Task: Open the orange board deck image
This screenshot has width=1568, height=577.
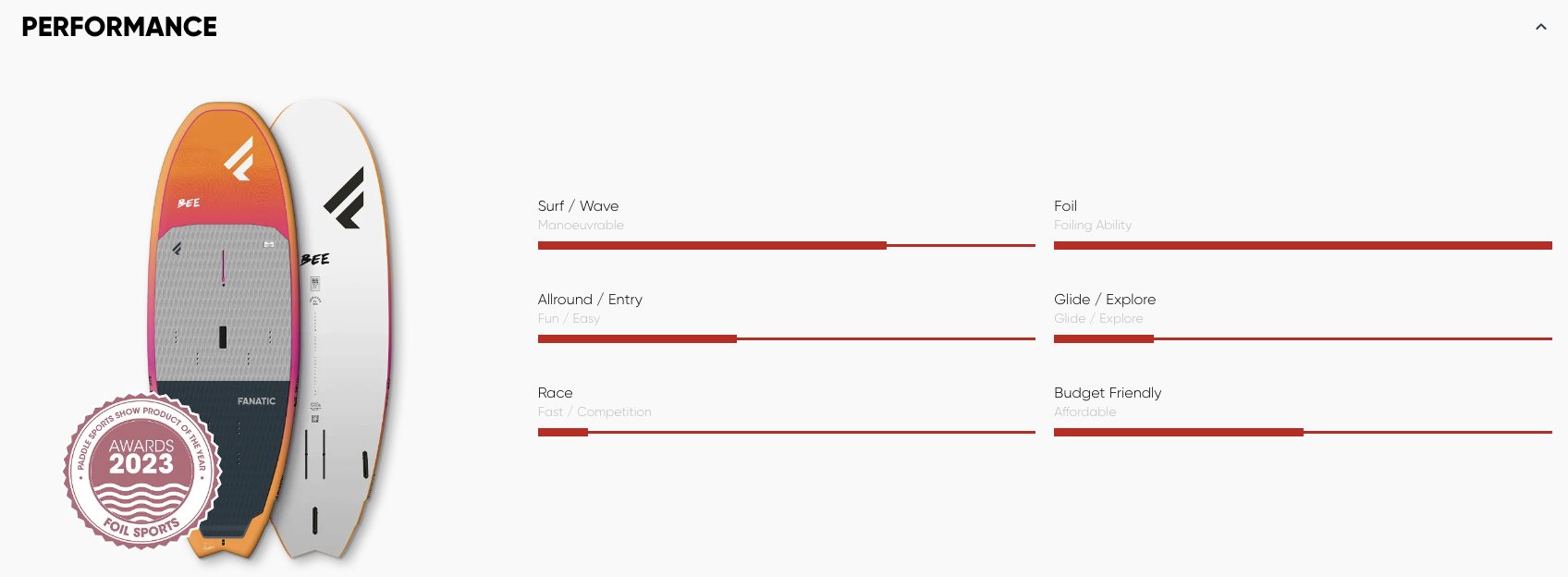Action: [220, 328]
